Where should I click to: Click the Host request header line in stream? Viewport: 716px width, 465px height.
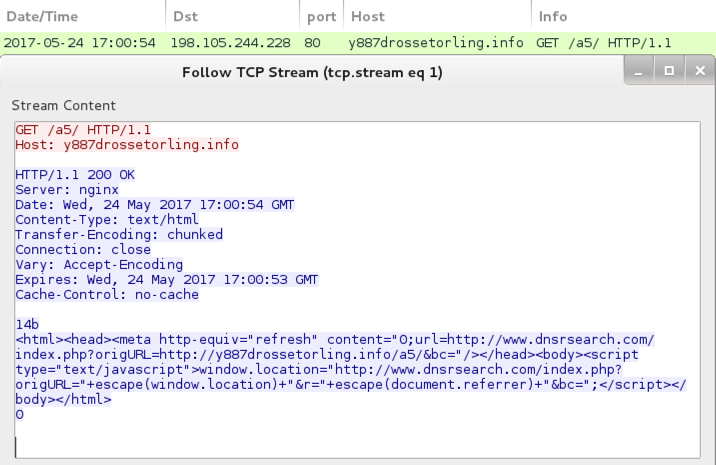pyautogui.click(x=127, y=145)
